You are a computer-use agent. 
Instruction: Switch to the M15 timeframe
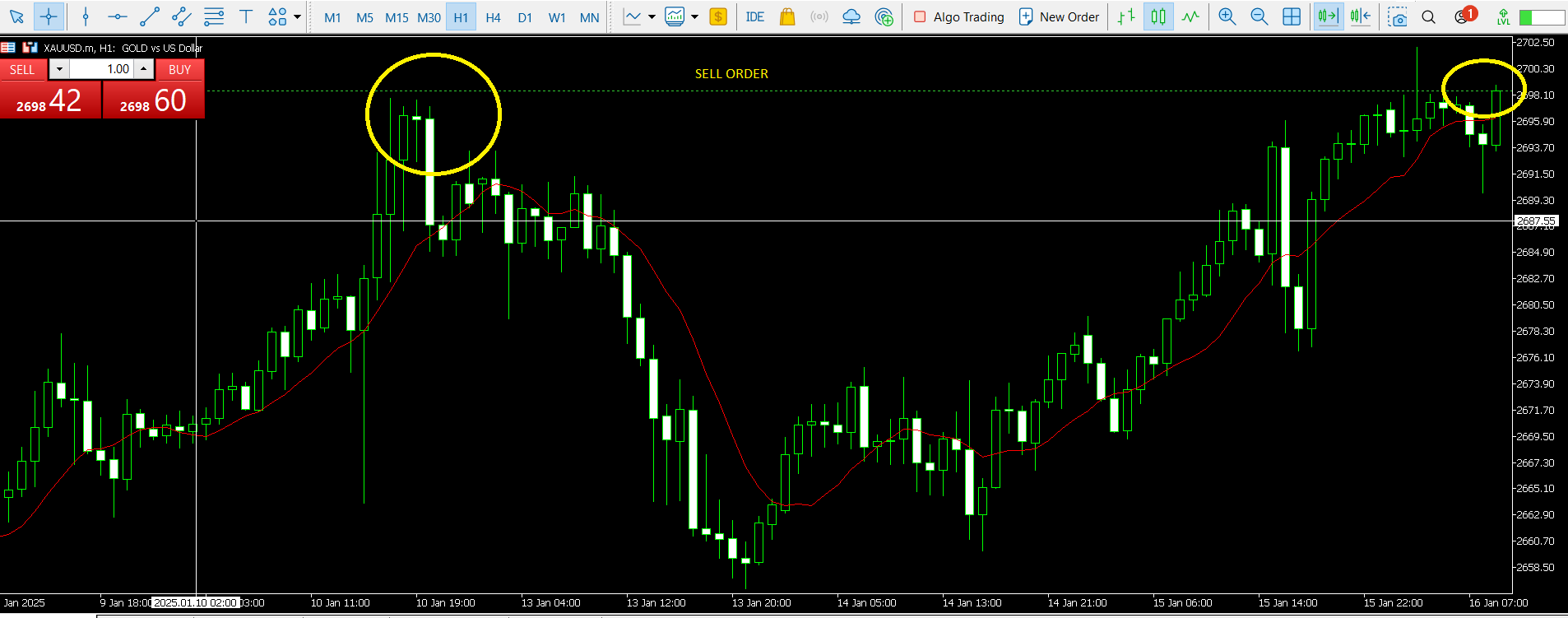pyautogui.click(x=397, y=17)
